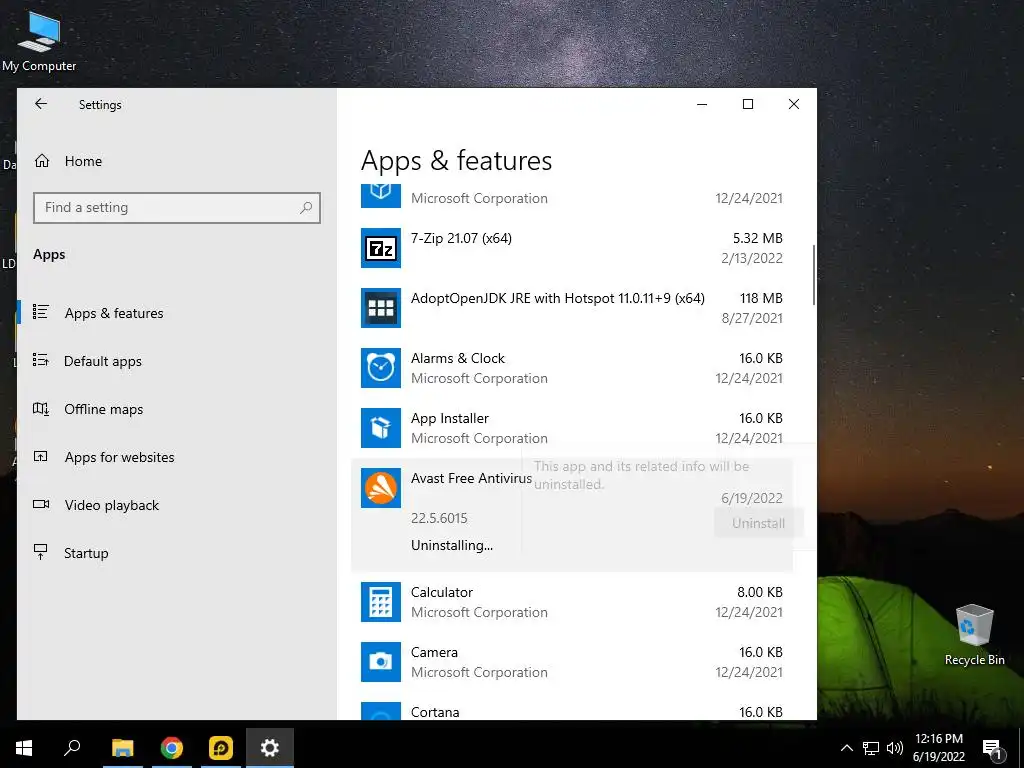Select the Calculator entry name

[x=441, y=592]
